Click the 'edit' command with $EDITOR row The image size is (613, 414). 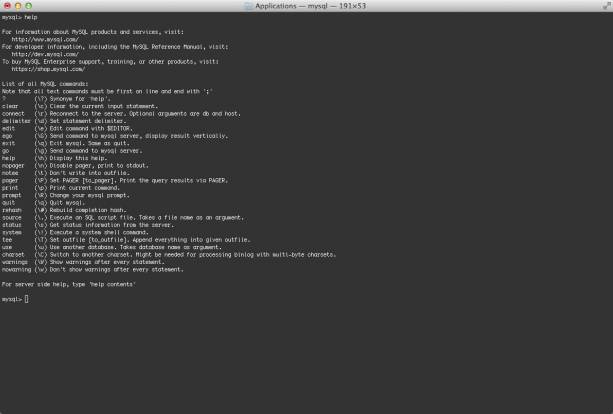point(67,129)
